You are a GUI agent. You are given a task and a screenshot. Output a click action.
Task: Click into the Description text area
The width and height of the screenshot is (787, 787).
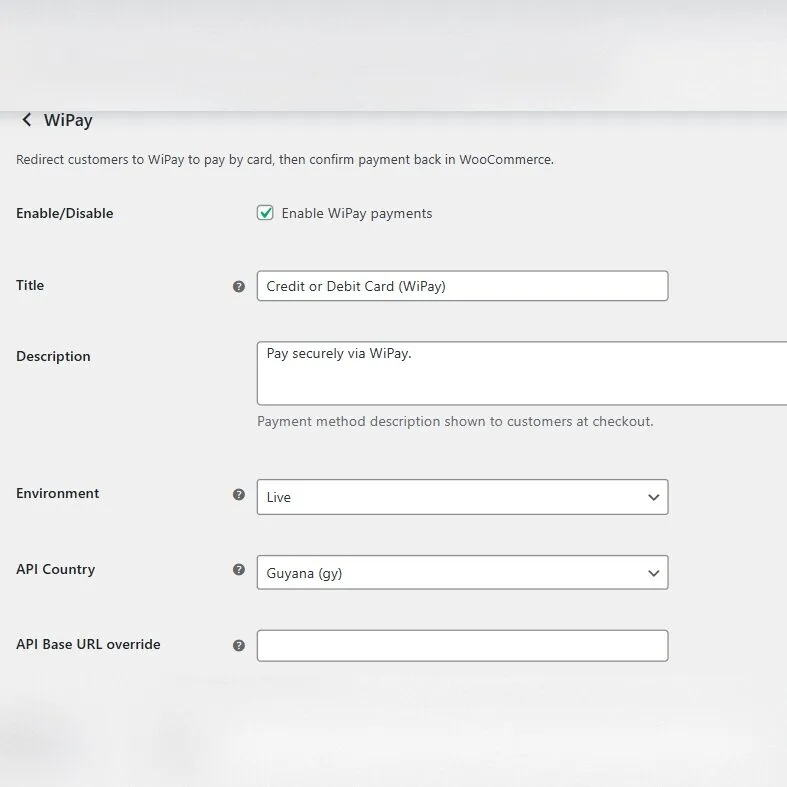click(x=522, y=373)
